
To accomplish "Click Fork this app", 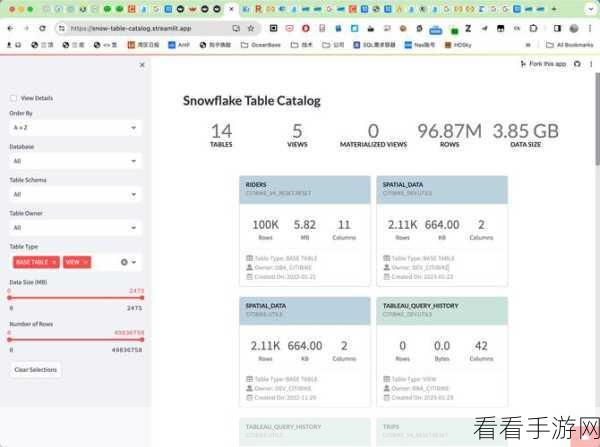I will coord(543,64).
